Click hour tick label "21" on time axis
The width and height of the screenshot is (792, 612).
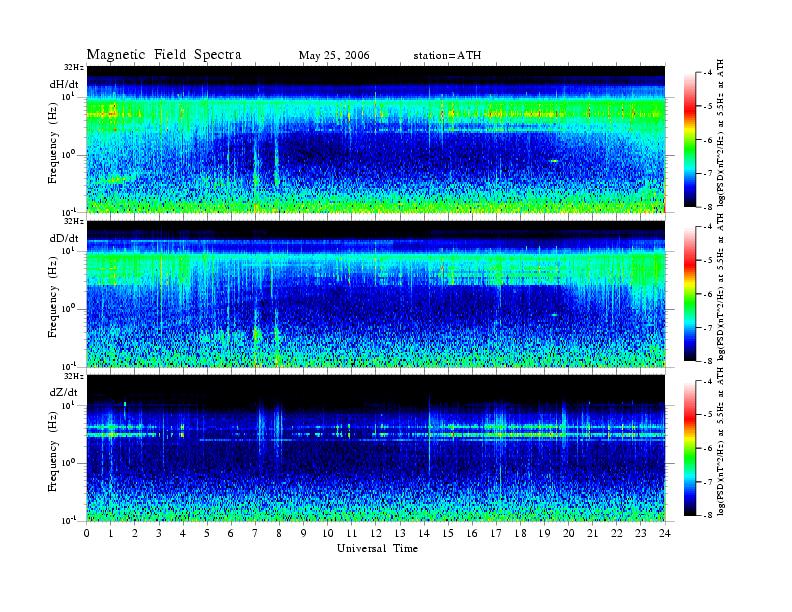click(592, 533)
